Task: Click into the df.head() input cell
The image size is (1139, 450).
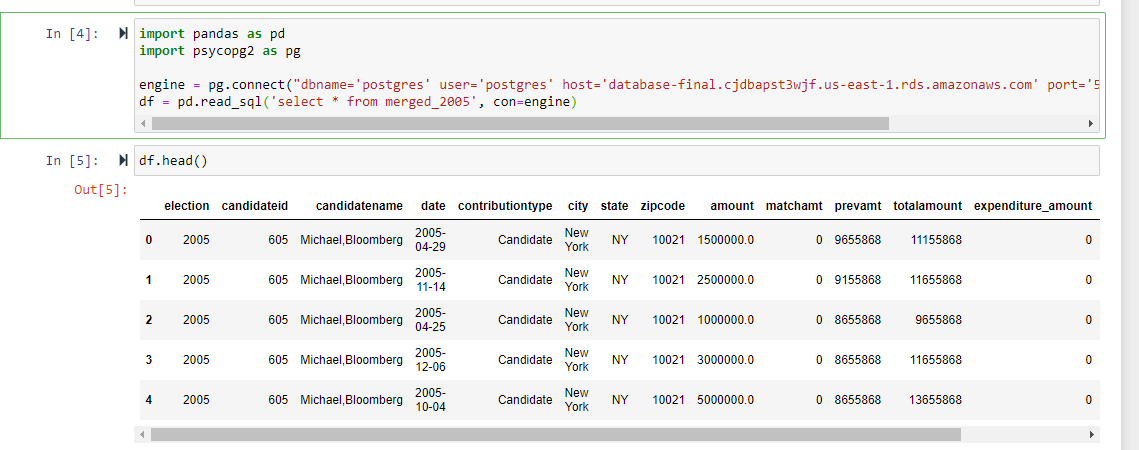Action: [617, 160]
